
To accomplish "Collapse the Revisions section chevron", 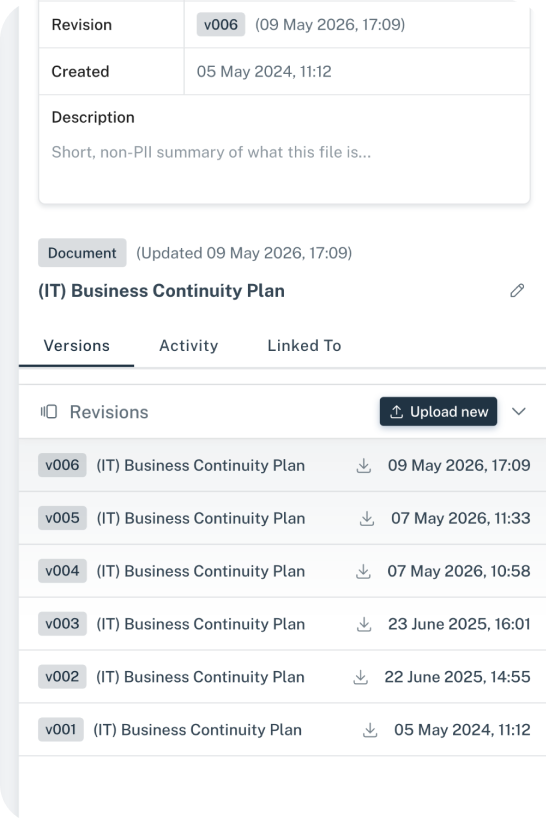I will click(x=519, y=411).
